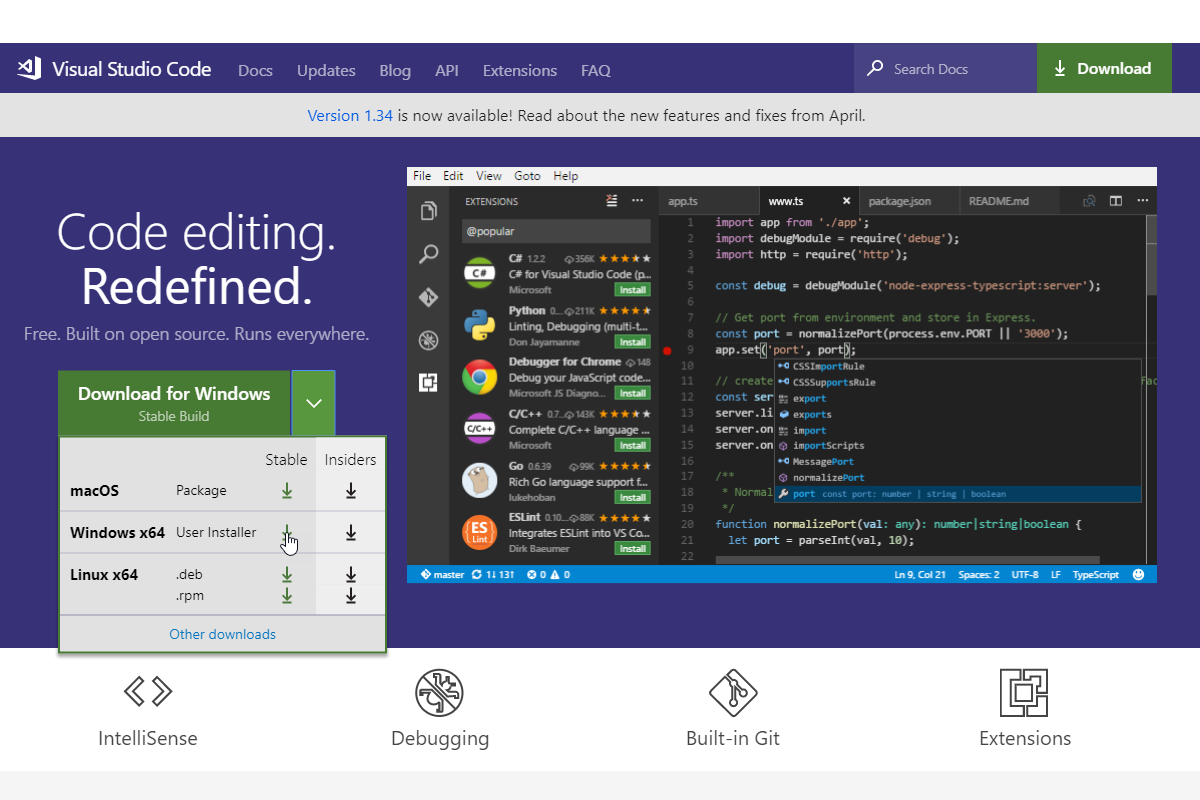
Task: Click UTF-8 encoding in status bar
Action: point(1025,574)
